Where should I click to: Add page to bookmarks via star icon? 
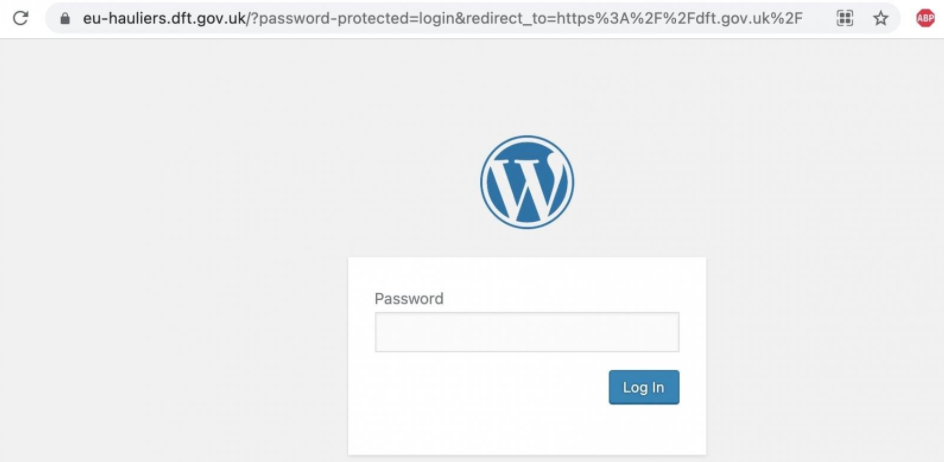(880, 18)
